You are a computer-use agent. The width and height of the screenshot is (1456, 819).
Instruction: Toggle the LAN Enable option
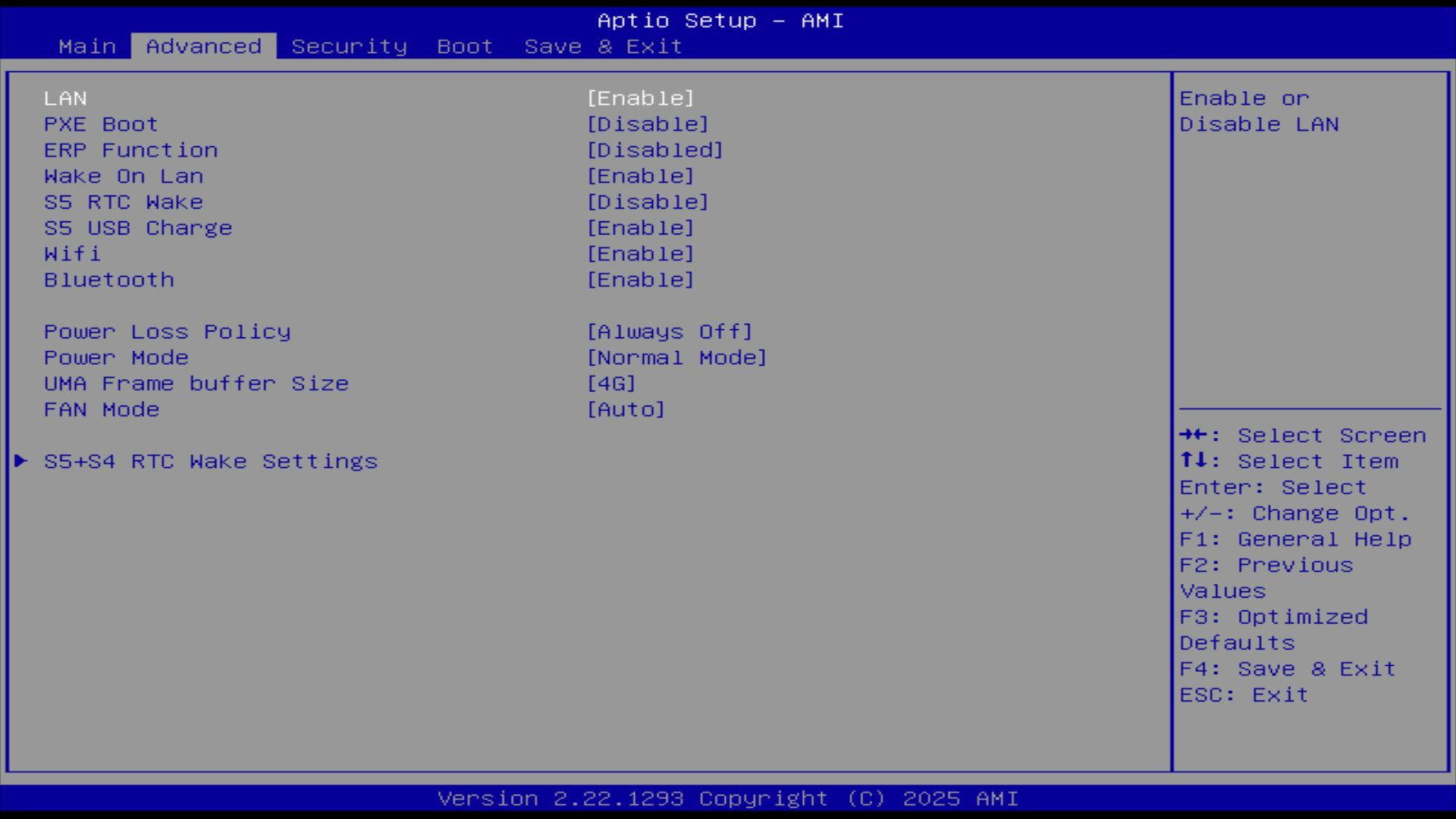coord(640,99)
